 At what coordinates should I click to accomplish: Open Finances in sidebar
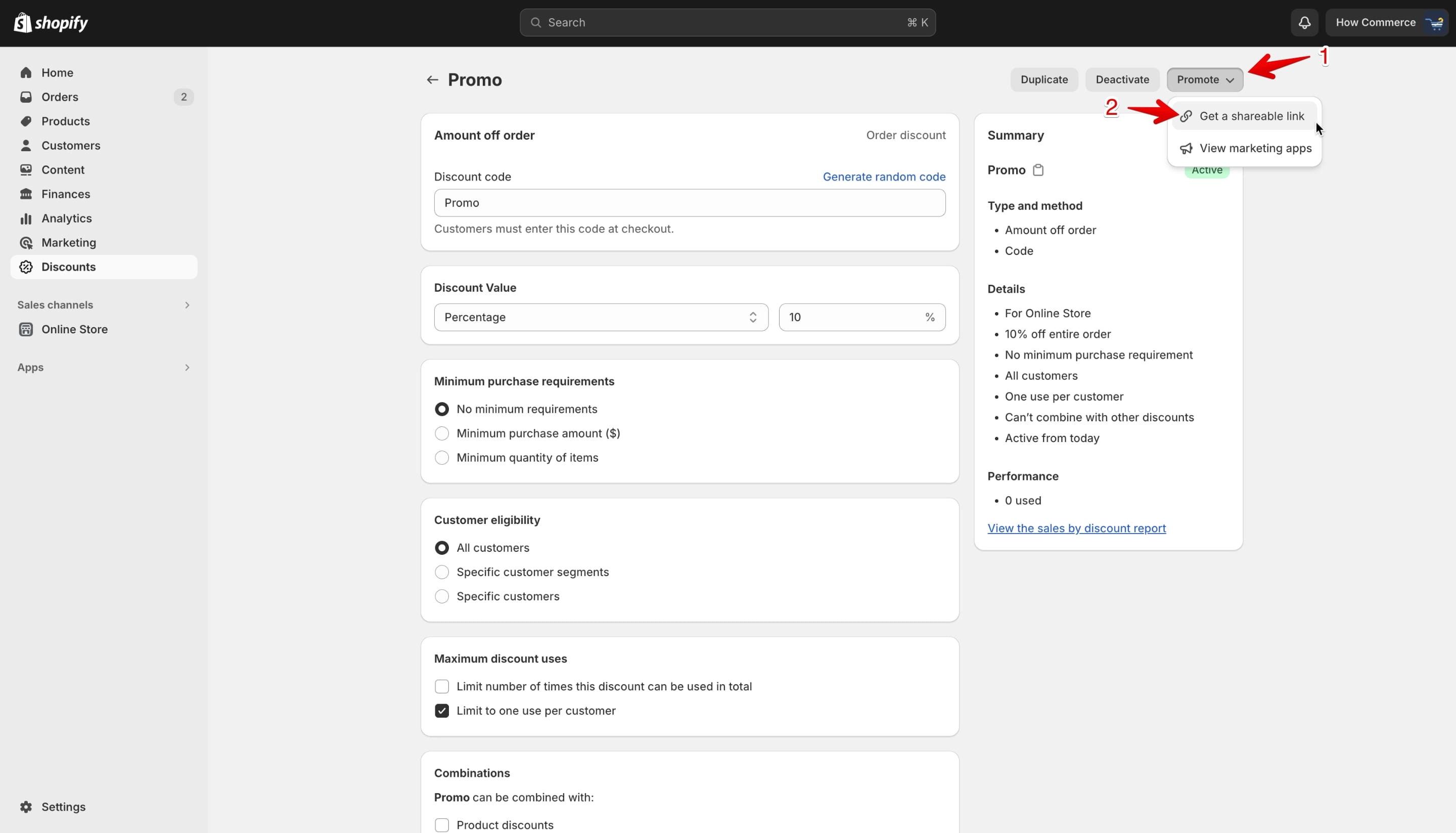pos(104,194)
